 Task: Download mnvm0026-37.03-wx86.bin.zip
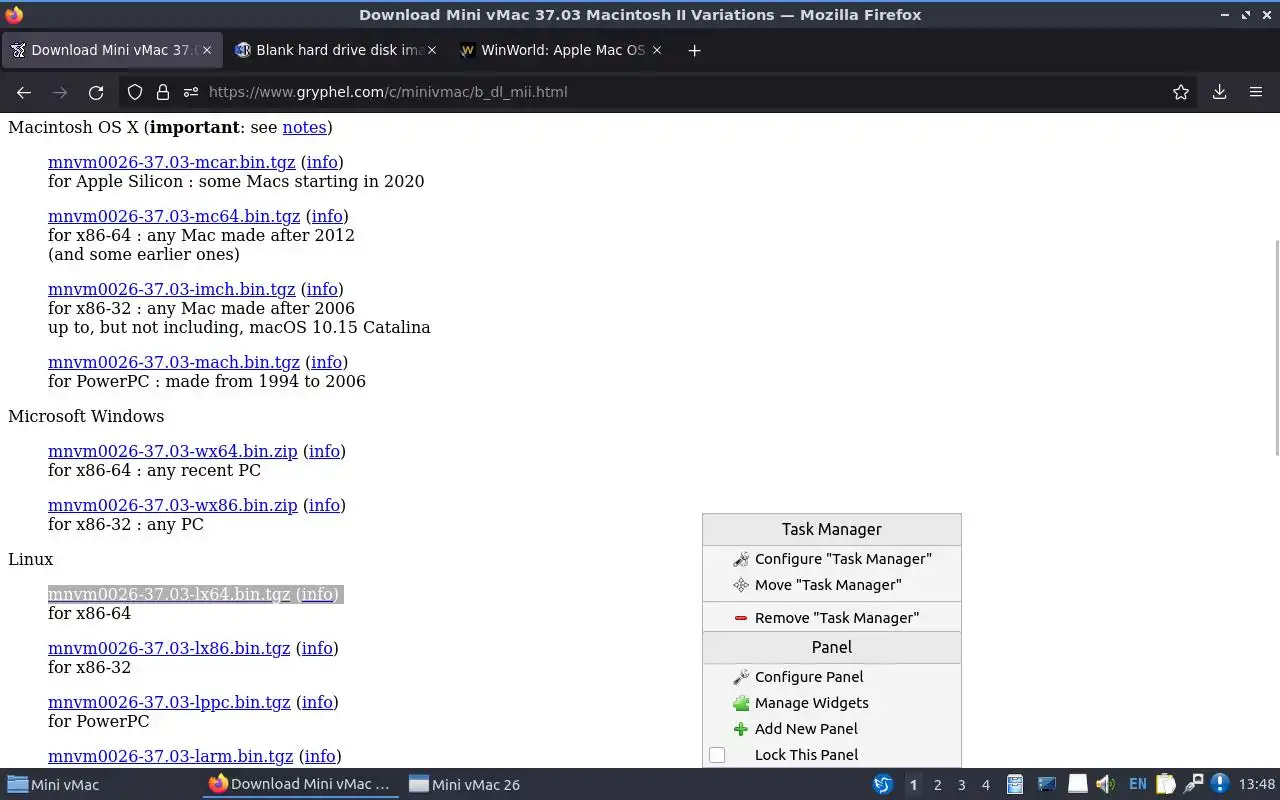[173, 505]
